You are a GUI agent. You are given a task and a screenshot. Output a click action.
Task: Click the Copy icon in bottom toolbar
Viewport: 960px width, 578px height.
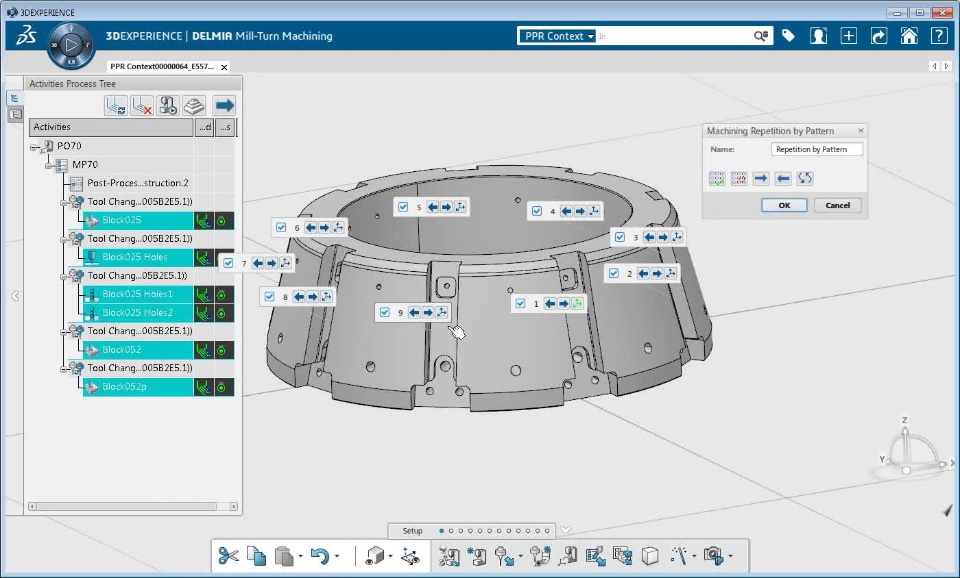257,556
